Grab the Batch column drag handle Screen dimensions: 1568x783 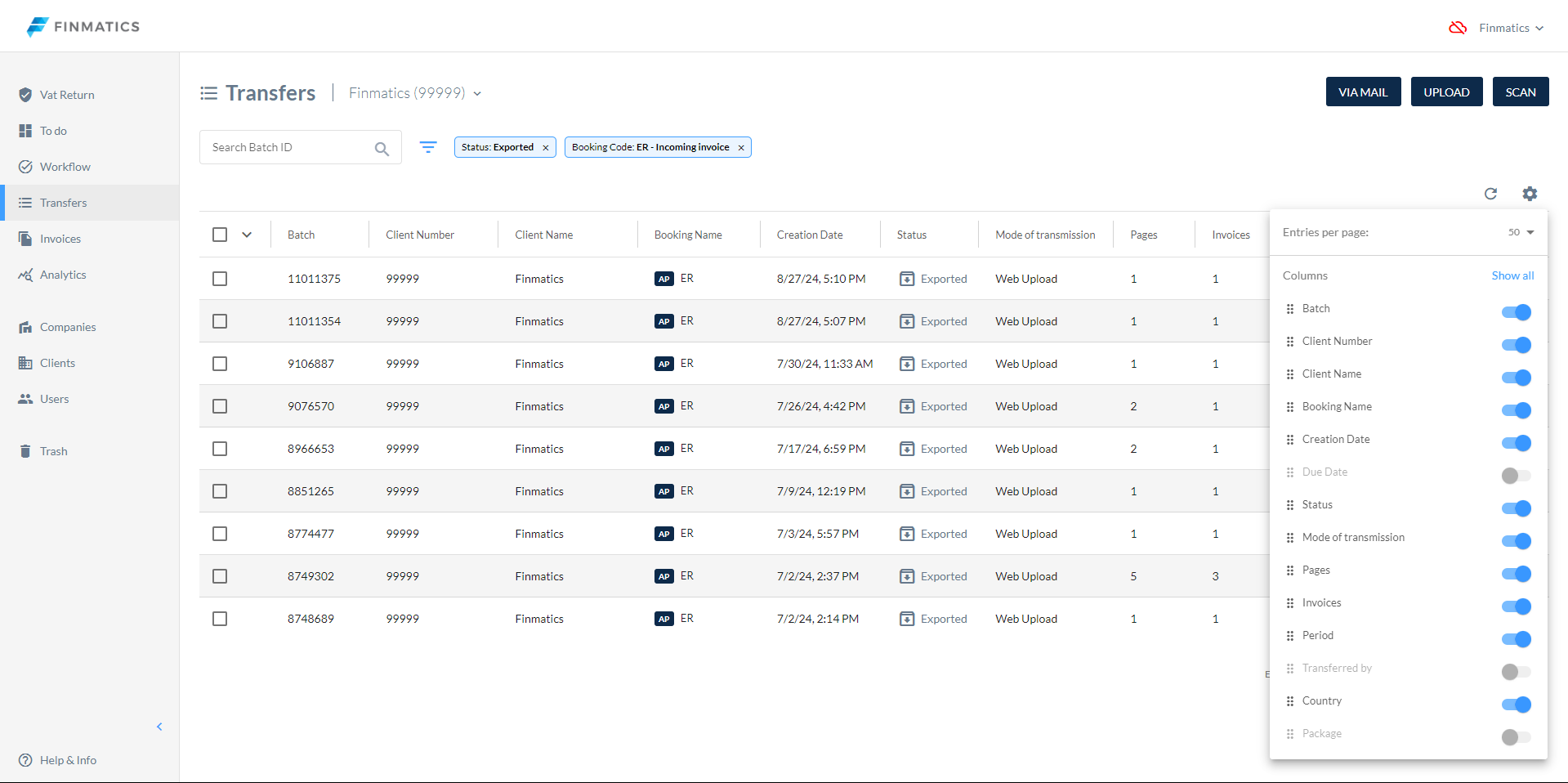[x=1290, y=309]
